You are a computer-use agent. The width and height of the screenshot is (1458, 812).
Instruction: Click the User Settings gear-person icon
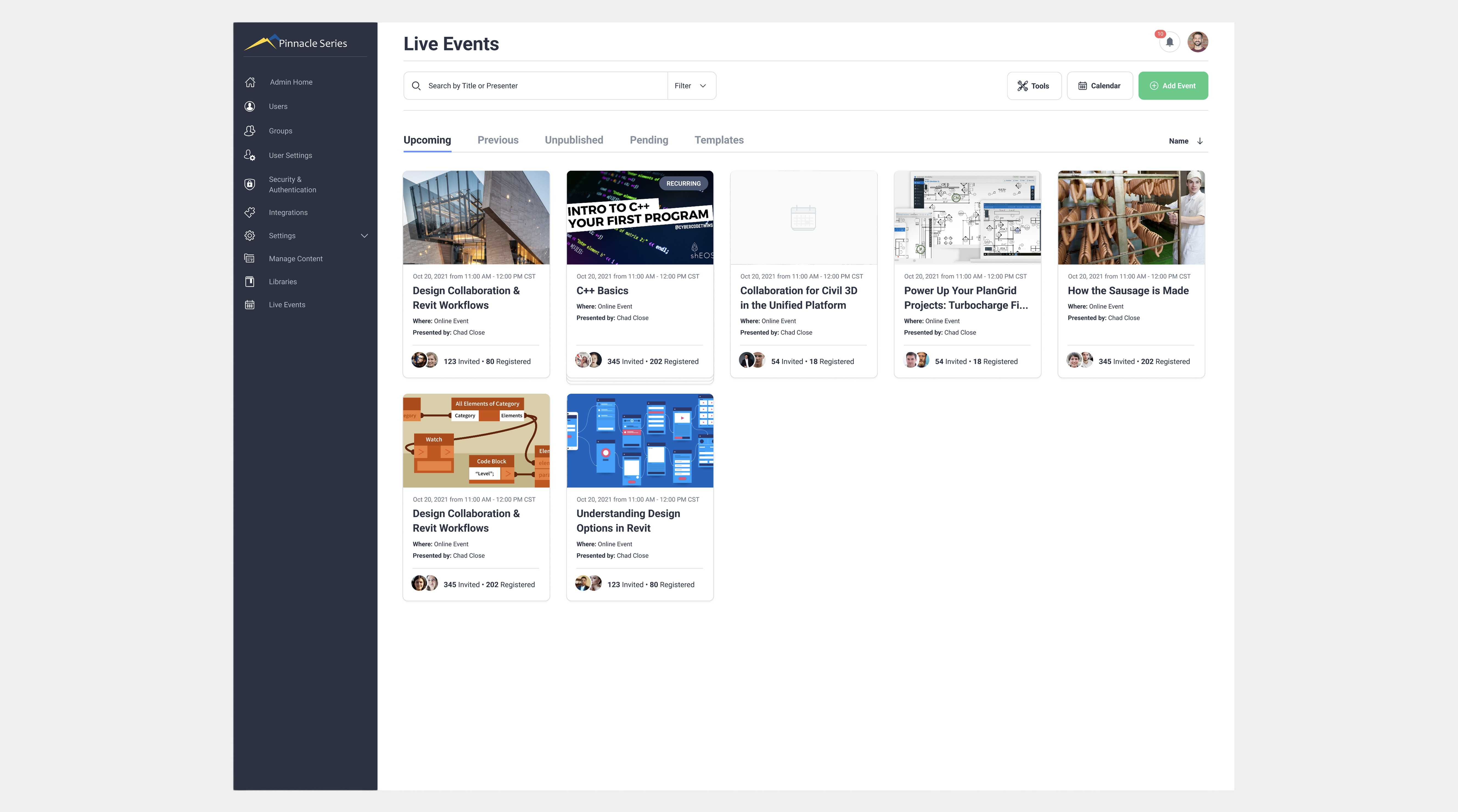point(249,155)
